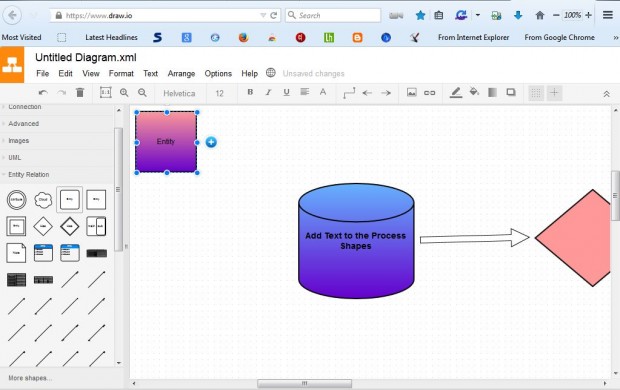Choose the line start arrow icon

click(367, 93)
